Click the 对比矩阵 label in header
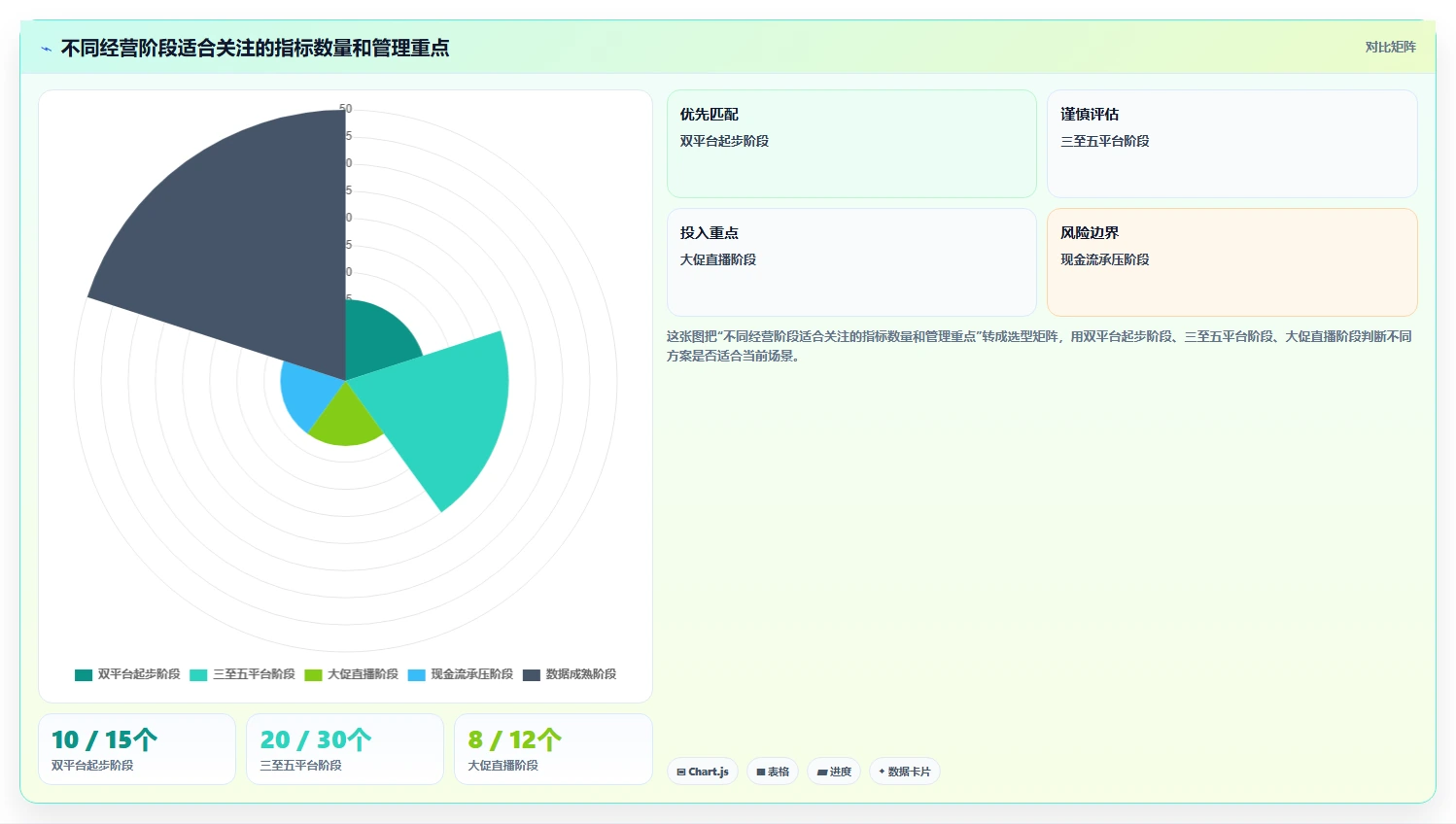Screen dimensions: 1456x824 click(1390, 47)
